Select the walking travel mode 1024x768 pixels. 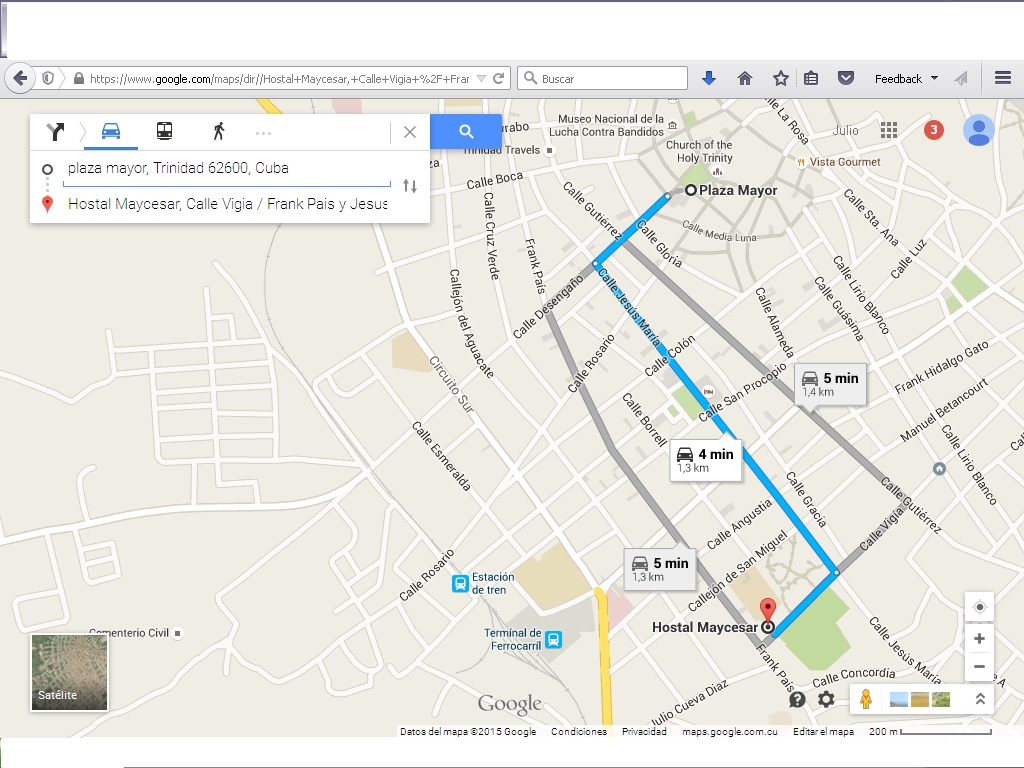pos(219,131)
